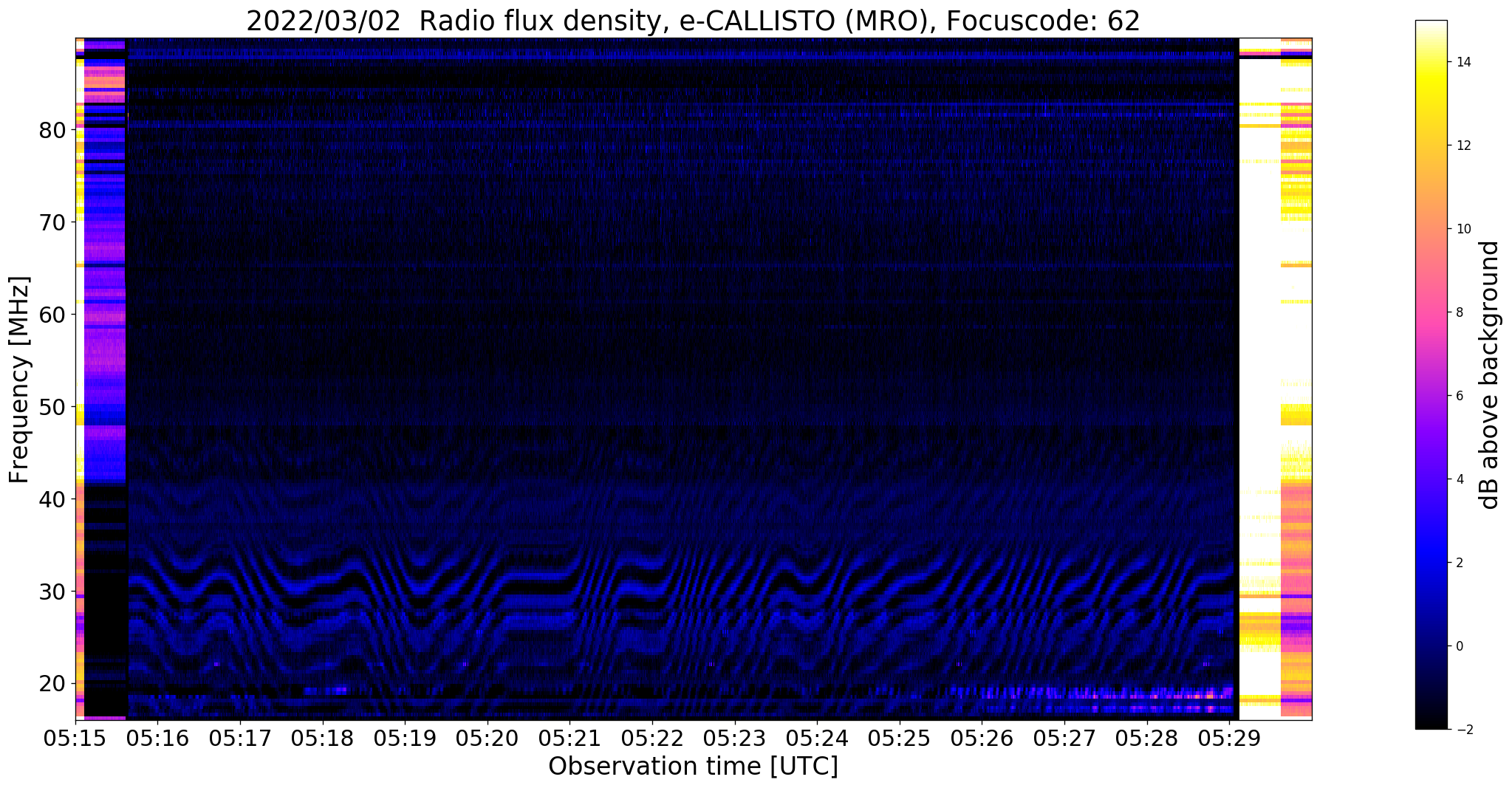Click the 05:22 time tick label

[x=652, y=739]
